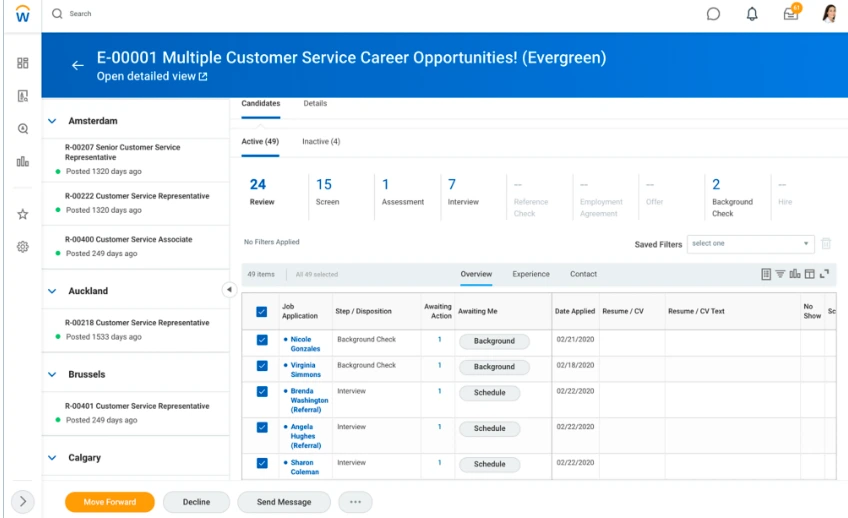
Task: Click the export to spreadsheet icon
Action: [766, 274]
